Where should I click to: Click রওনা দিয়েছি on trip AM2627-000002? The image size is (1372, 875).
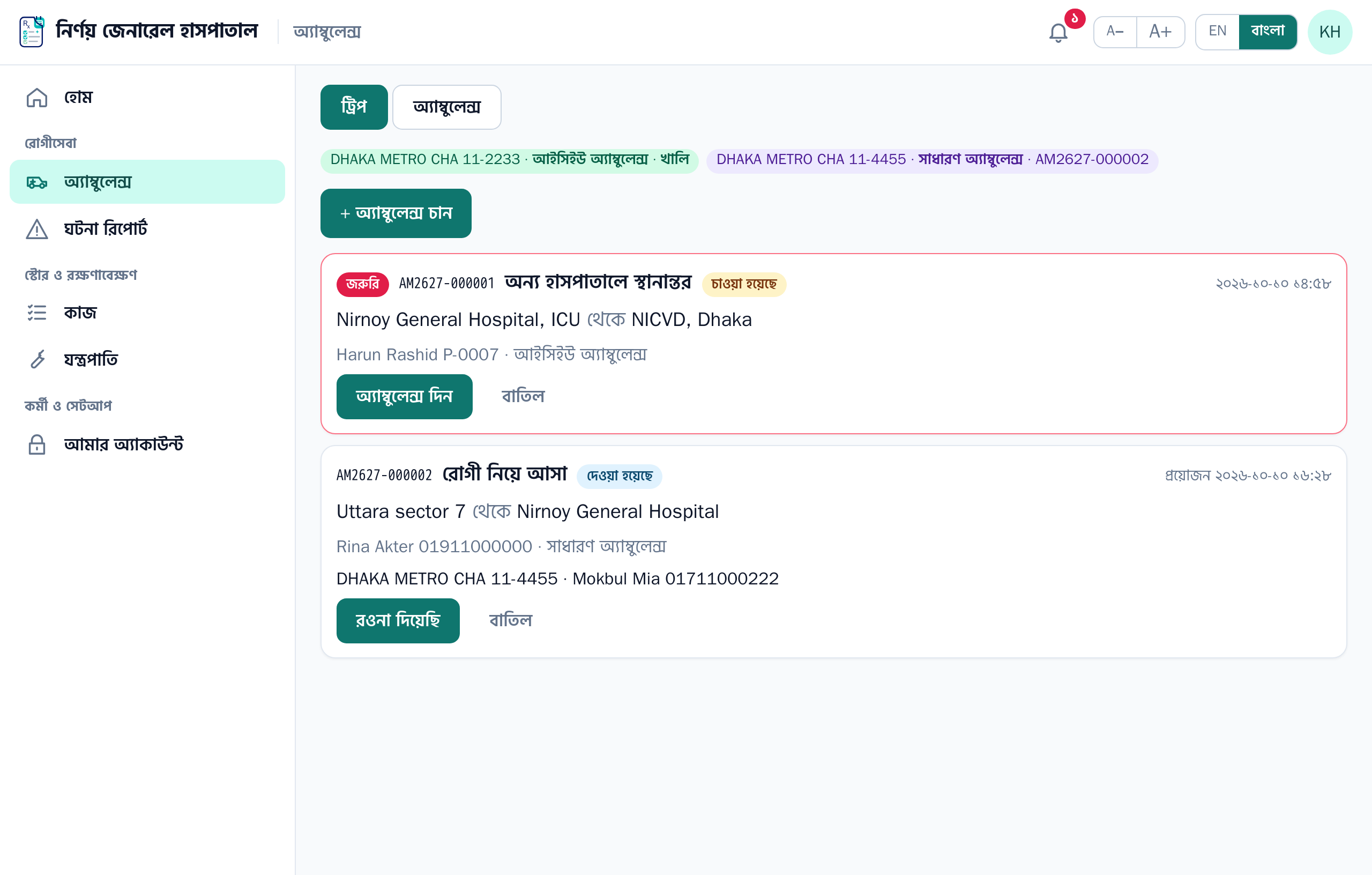click(398, 621)
